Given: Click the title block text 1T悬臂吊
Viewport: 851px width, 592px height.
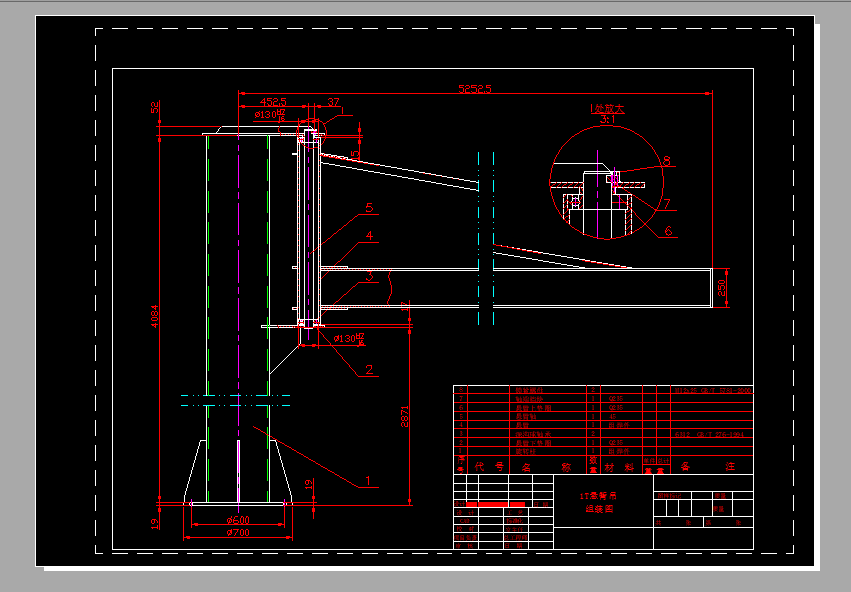Looking at the screenshot, I should tap(597, 496).
